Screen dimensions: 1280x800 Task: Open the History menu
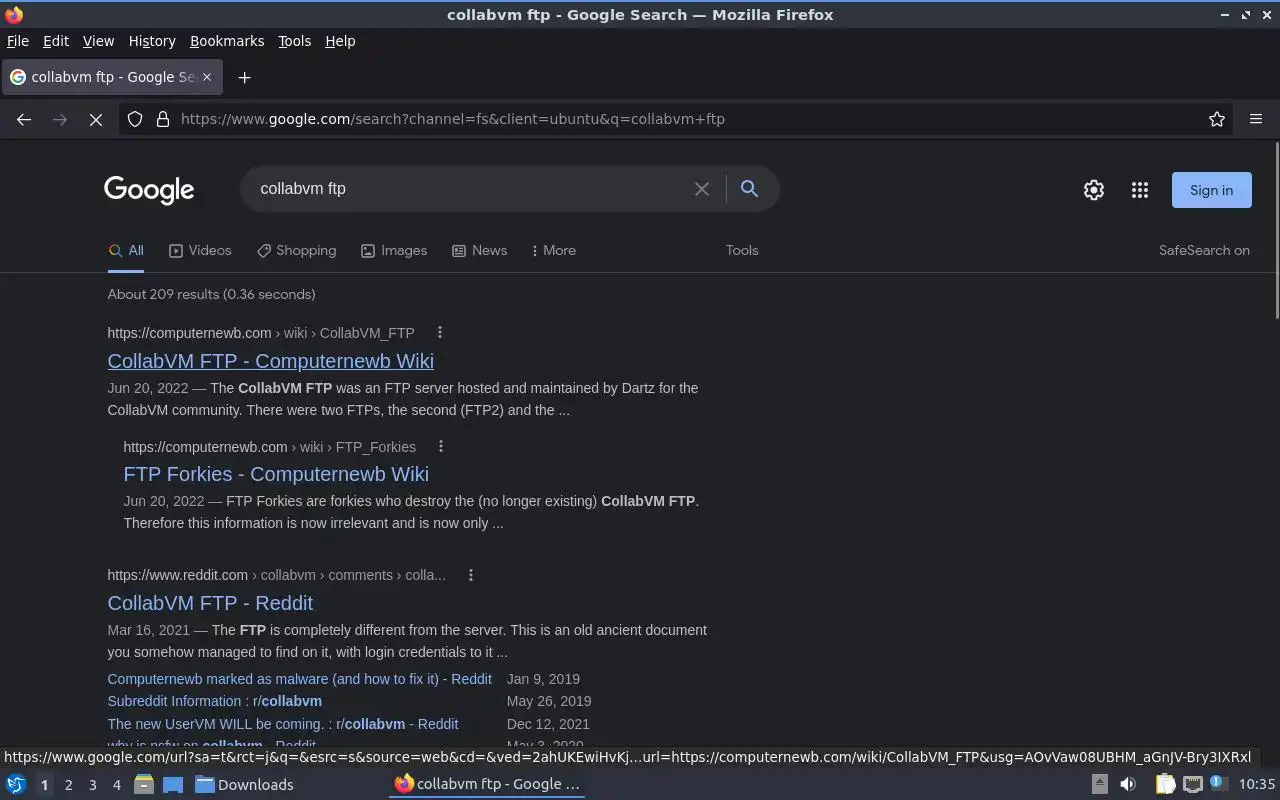coord(152,41)
